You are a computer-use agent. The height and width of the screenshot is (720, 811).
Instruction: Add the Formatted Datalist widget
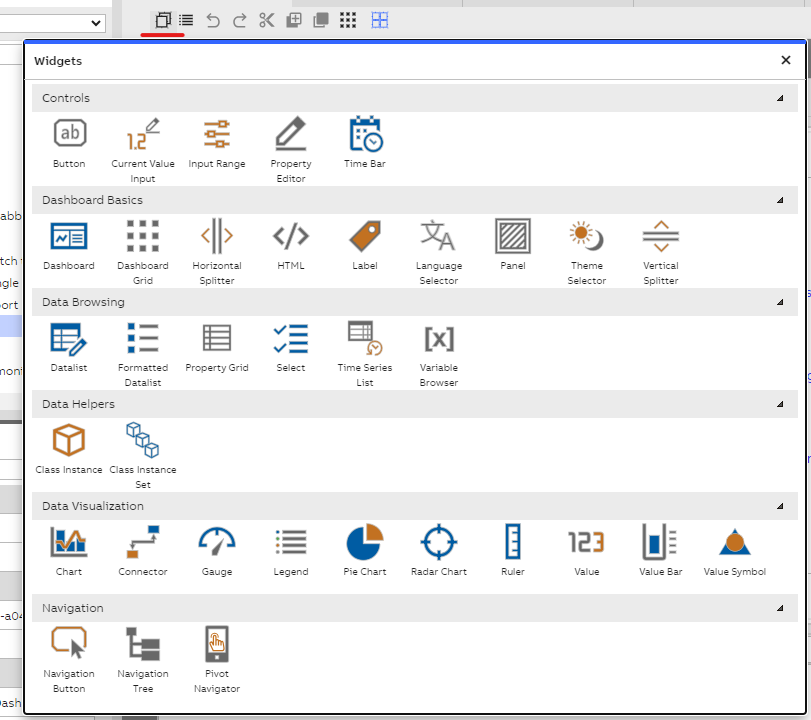click(143, 342)
